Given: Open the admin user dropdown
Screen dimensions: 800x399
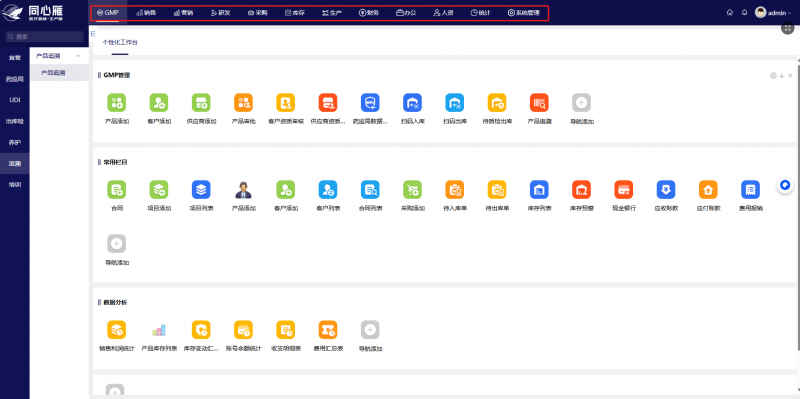Looking at the screenshot, I should point(773,13).
